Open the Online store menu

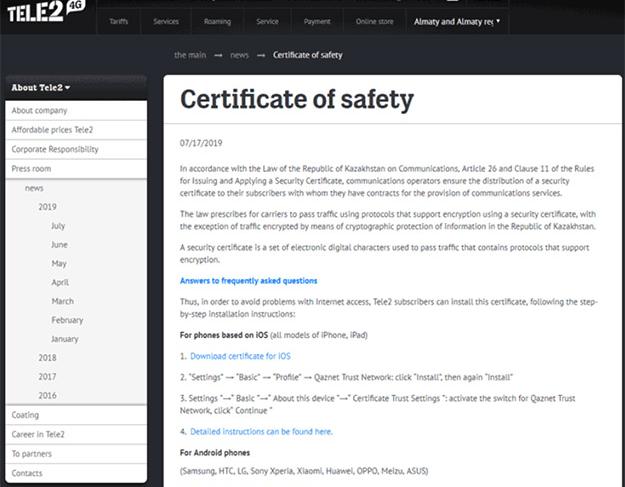pos(374,22)
